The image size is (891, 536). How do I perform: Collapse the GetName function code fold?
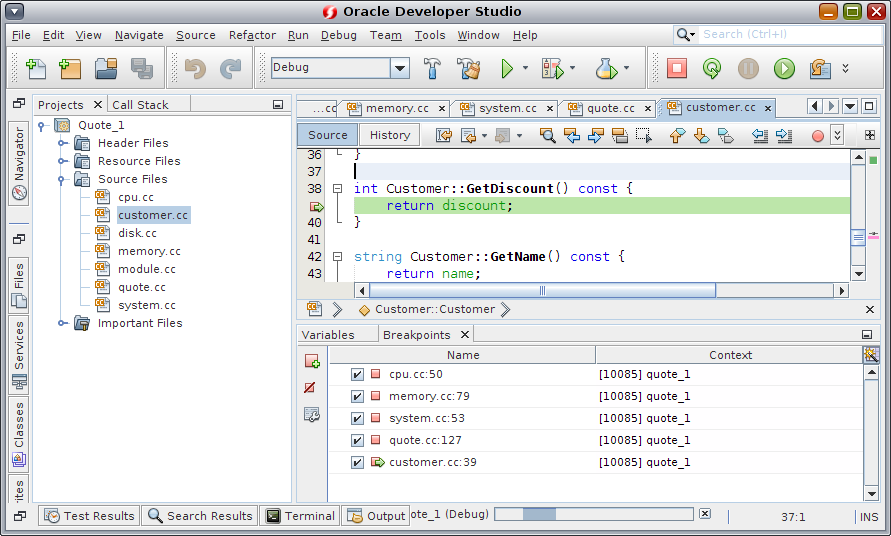pyautogui.click(x=338, y=257)
